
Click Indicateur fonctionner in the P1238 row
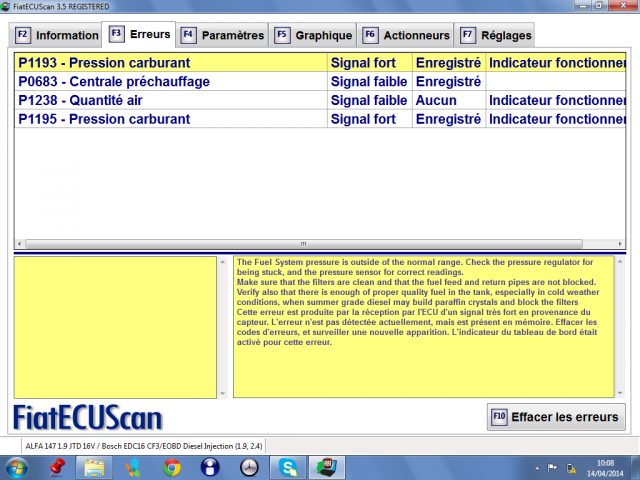coord(556,100)
